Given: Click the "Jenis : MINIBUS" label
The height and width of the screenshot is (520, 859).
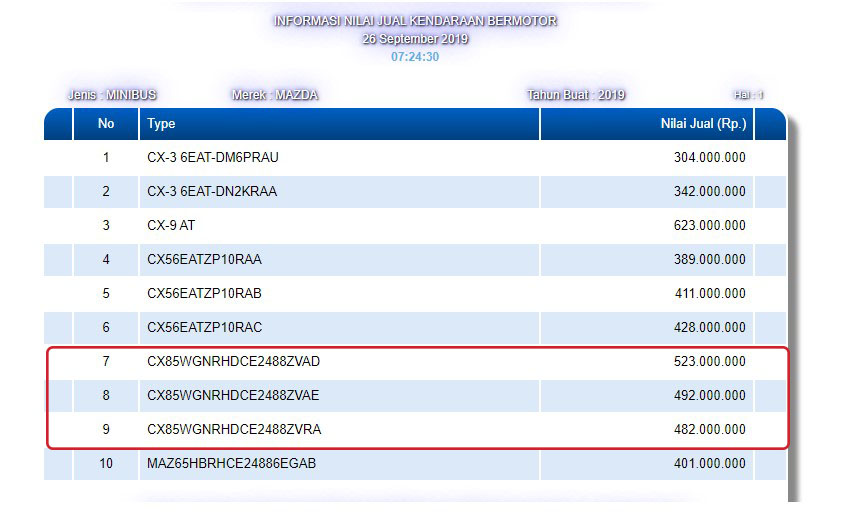Looking at the screenshot, I should (112, 95).
